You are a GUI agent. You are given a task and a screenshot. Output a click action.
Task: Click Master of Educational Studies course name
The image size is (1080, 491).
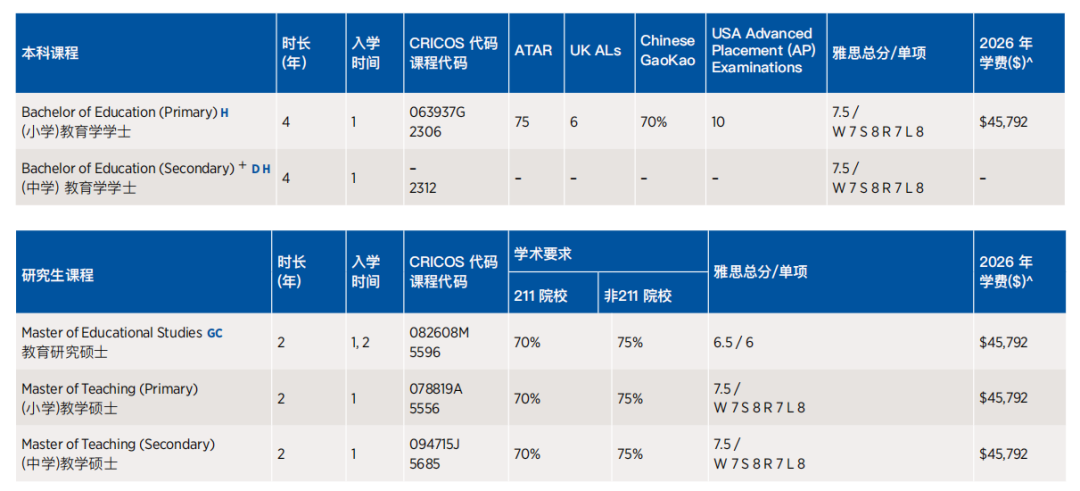(x=111, y=333)
